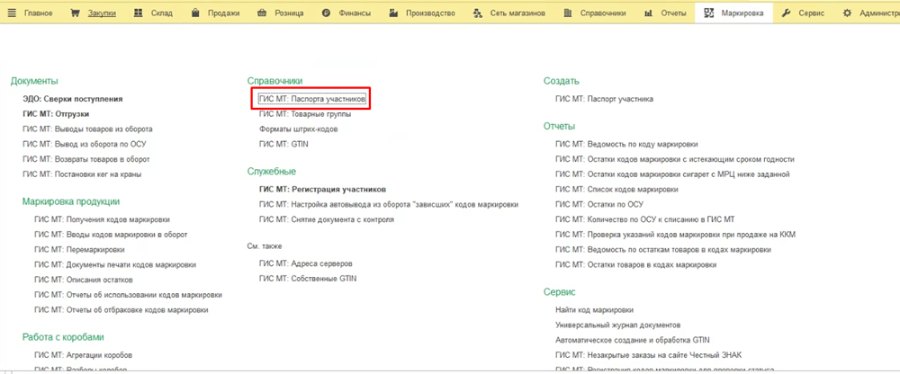900x374 pixels.
Task: Open ГИС МТ: Перемаркировки
Action: tap(79, 250)
